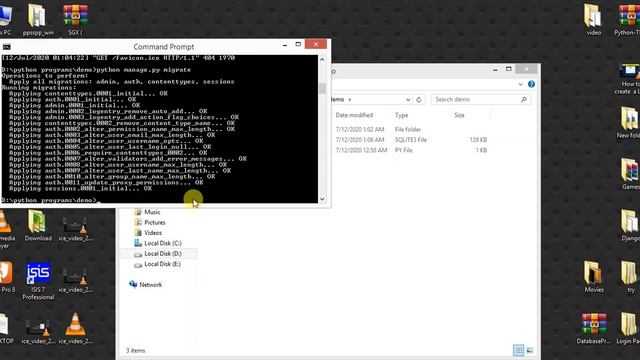Open the try folder on desktop
The width and height of the screenshot is (640, 360).
(x=630, y=277)
